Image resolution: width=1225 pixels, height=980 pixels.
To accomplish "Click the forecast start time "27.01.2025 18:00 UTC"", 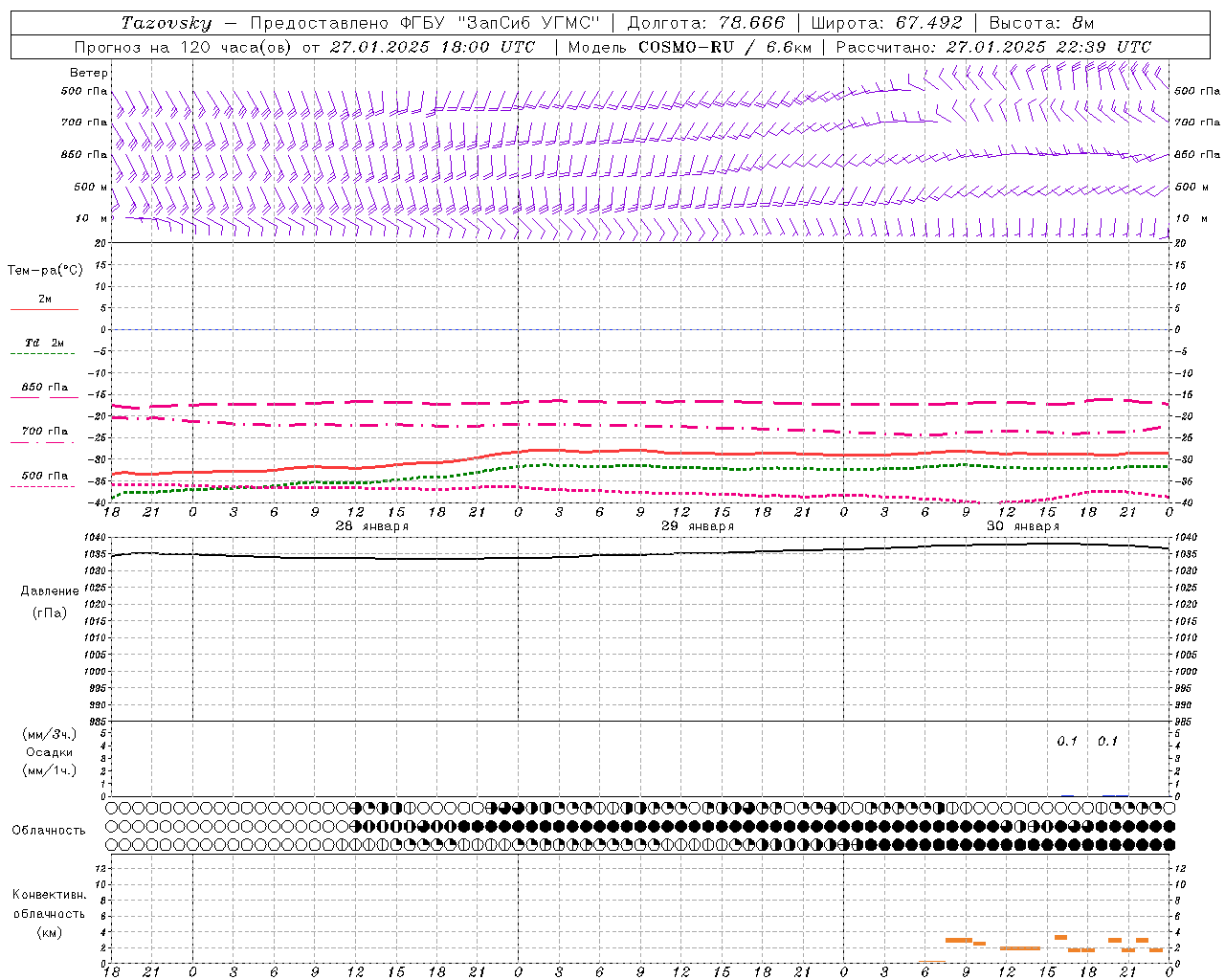I will (433, 47).
